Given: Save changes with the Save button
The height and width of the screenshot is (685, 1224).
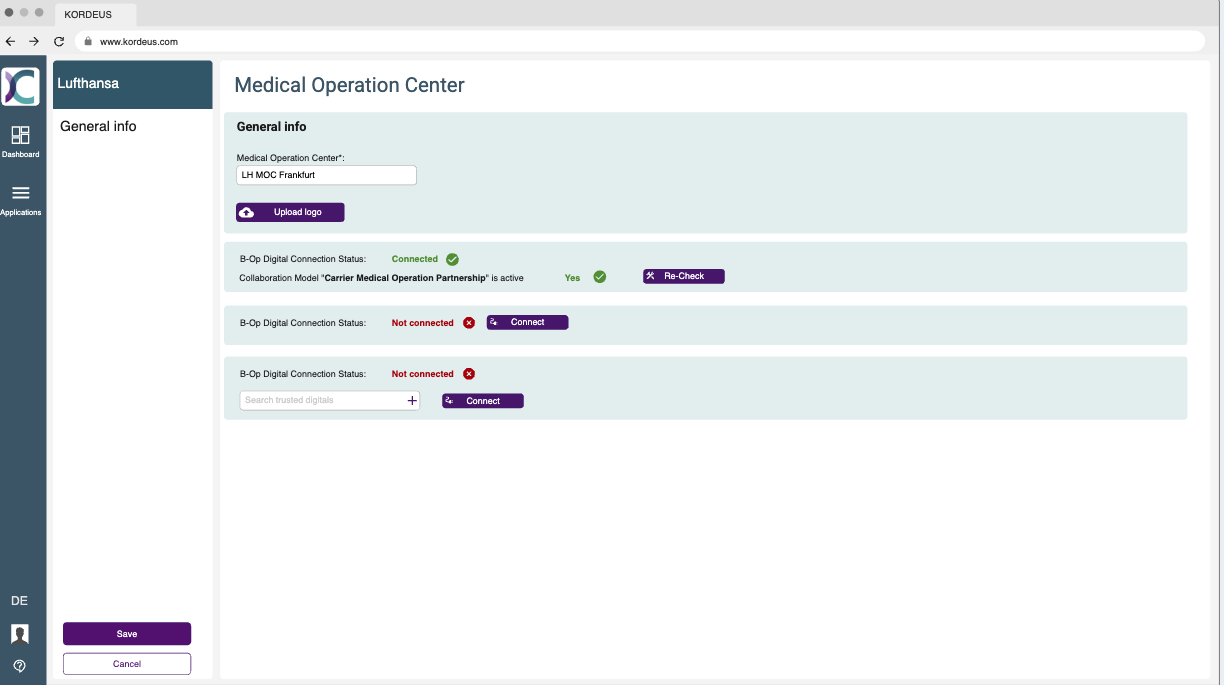Looking at the screenshot, I should [x=127, y=634].
